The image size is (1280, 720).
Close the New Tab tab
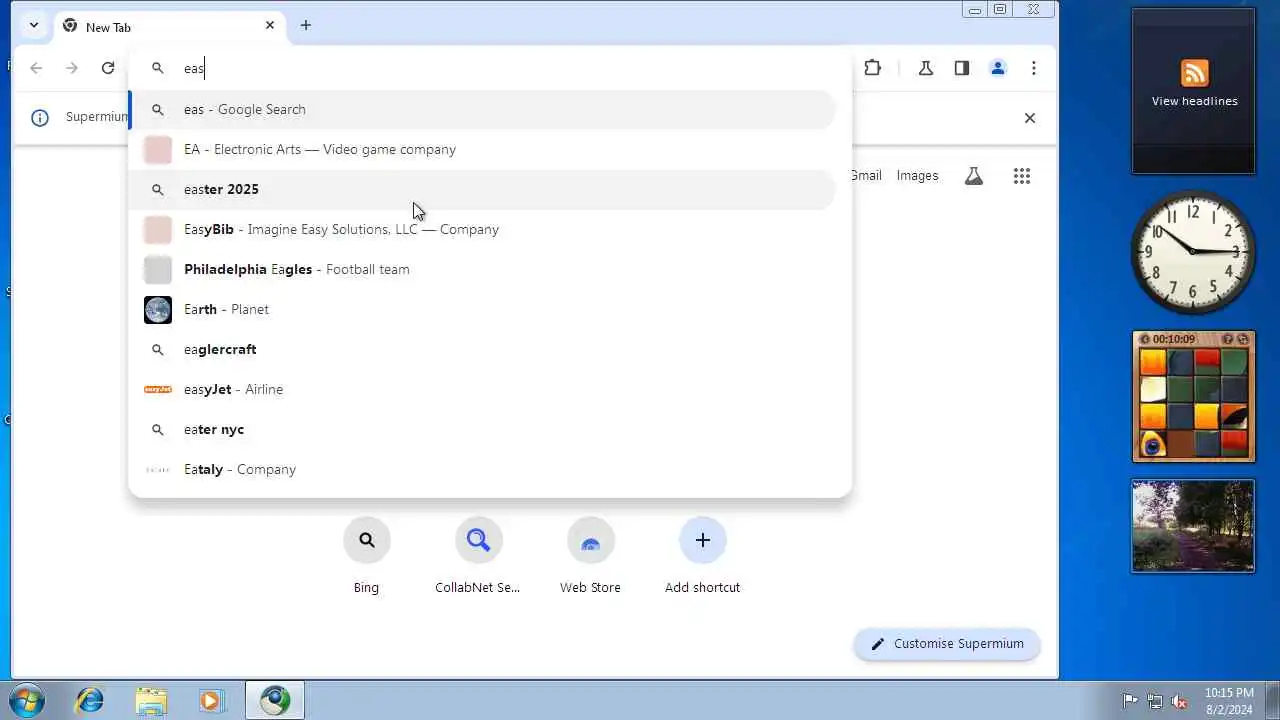point(270,25)
